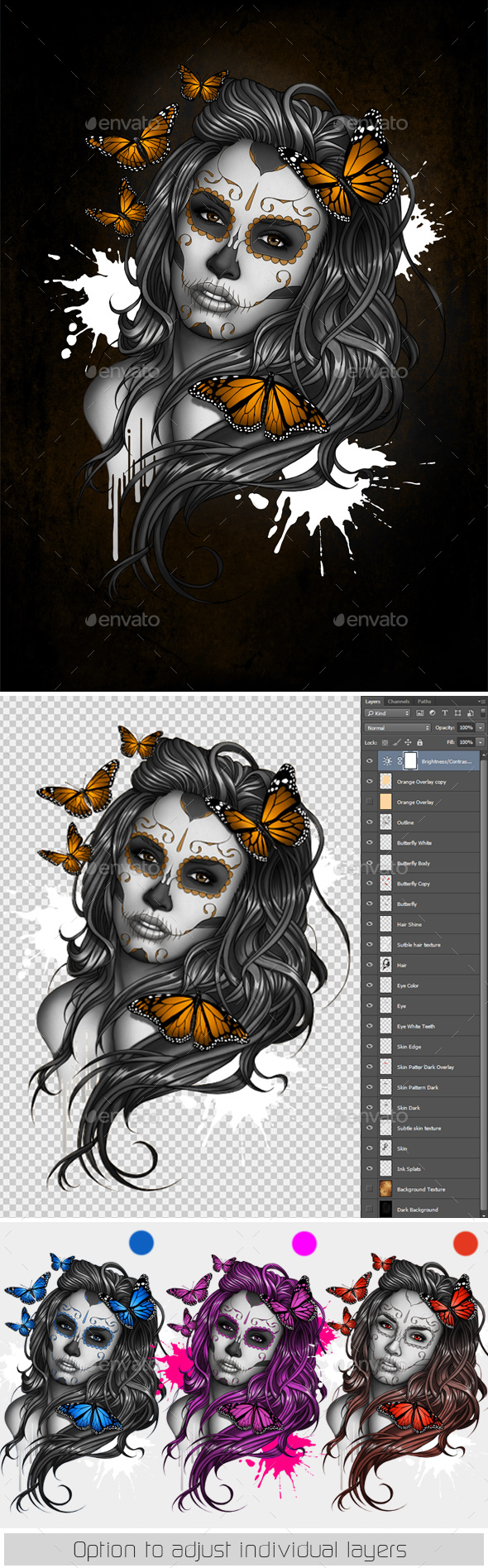The image size is (488, 1568).
Task: Show the Dark Background layer
Action: [370, 1209]
